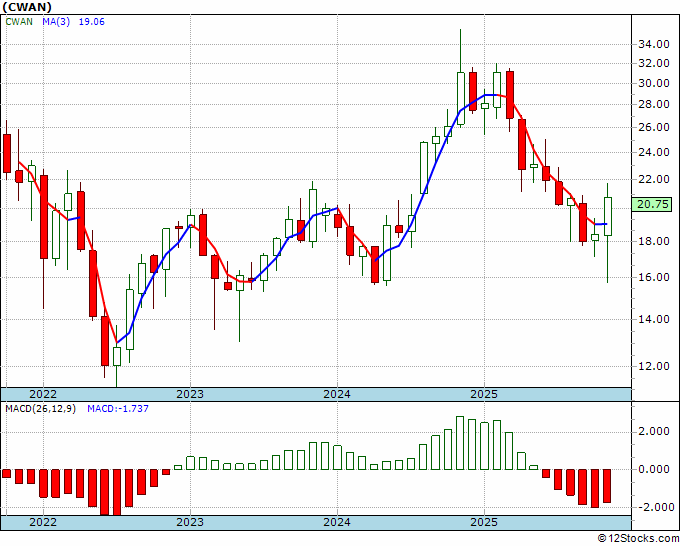Click the 19.06 moving average value
The image size is (680, 546).
coord(92,22)
